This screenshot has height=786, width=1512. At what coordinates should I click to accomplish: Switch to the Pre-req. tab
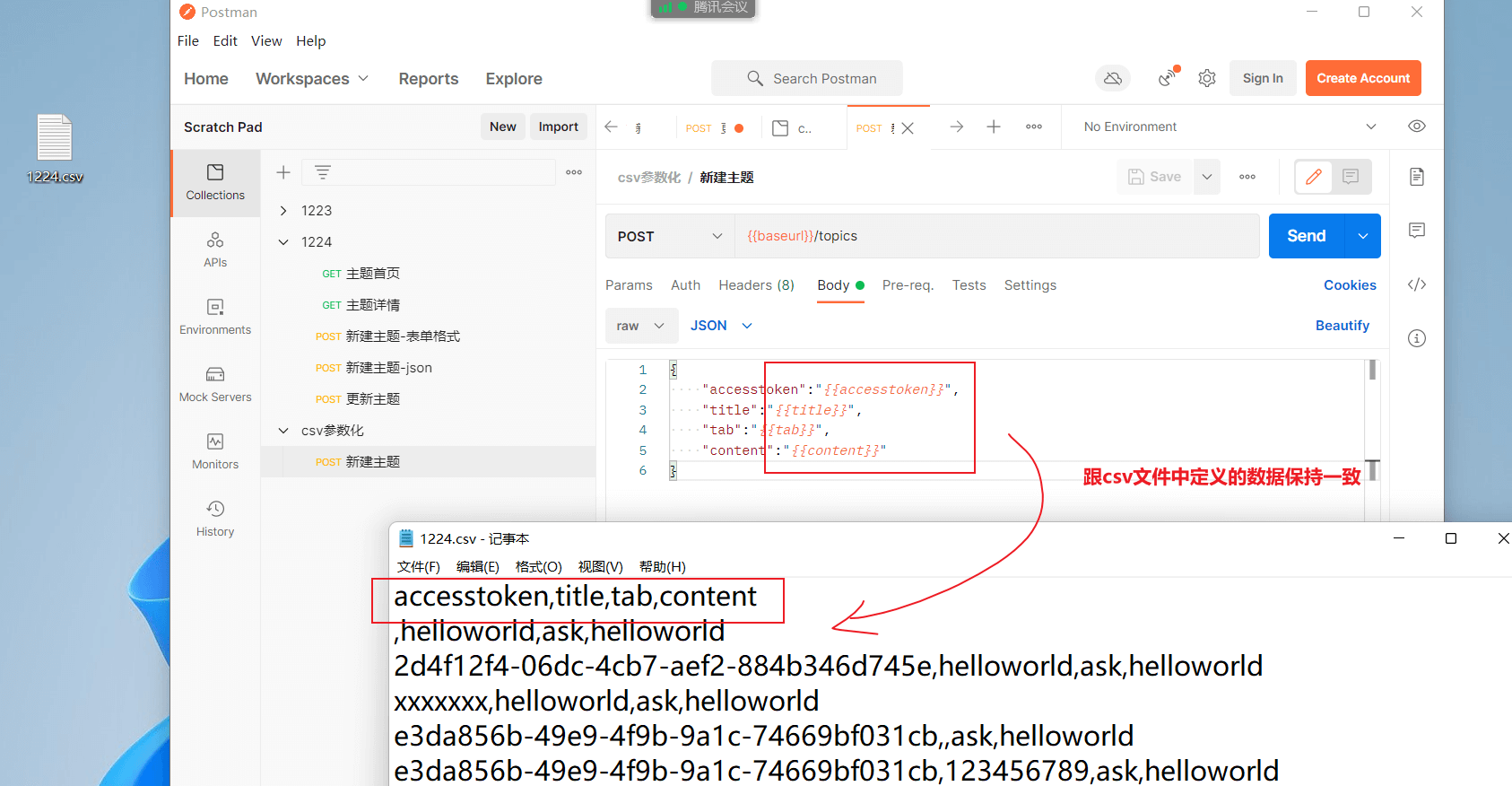coord(908,285)
